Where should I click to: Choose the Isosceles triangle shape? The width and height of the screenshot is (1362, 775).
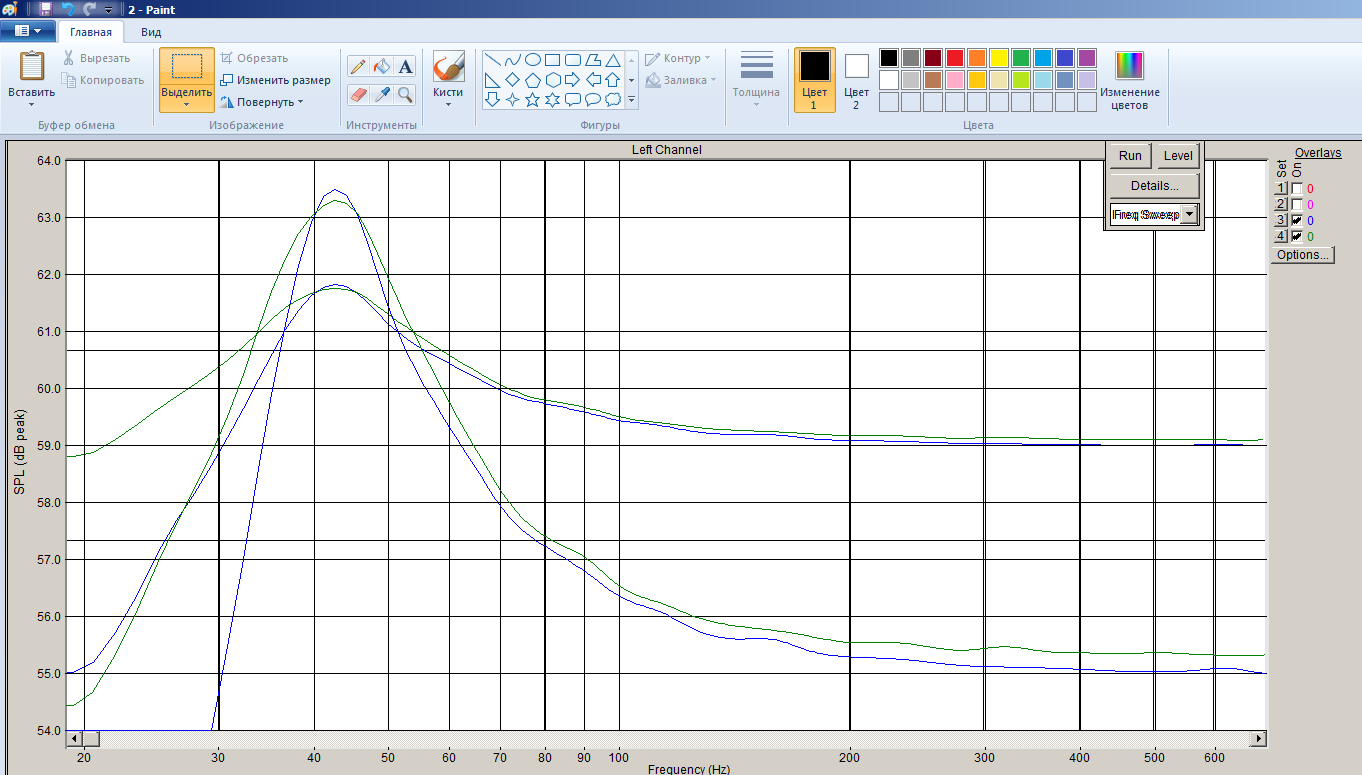click(612, 60)
